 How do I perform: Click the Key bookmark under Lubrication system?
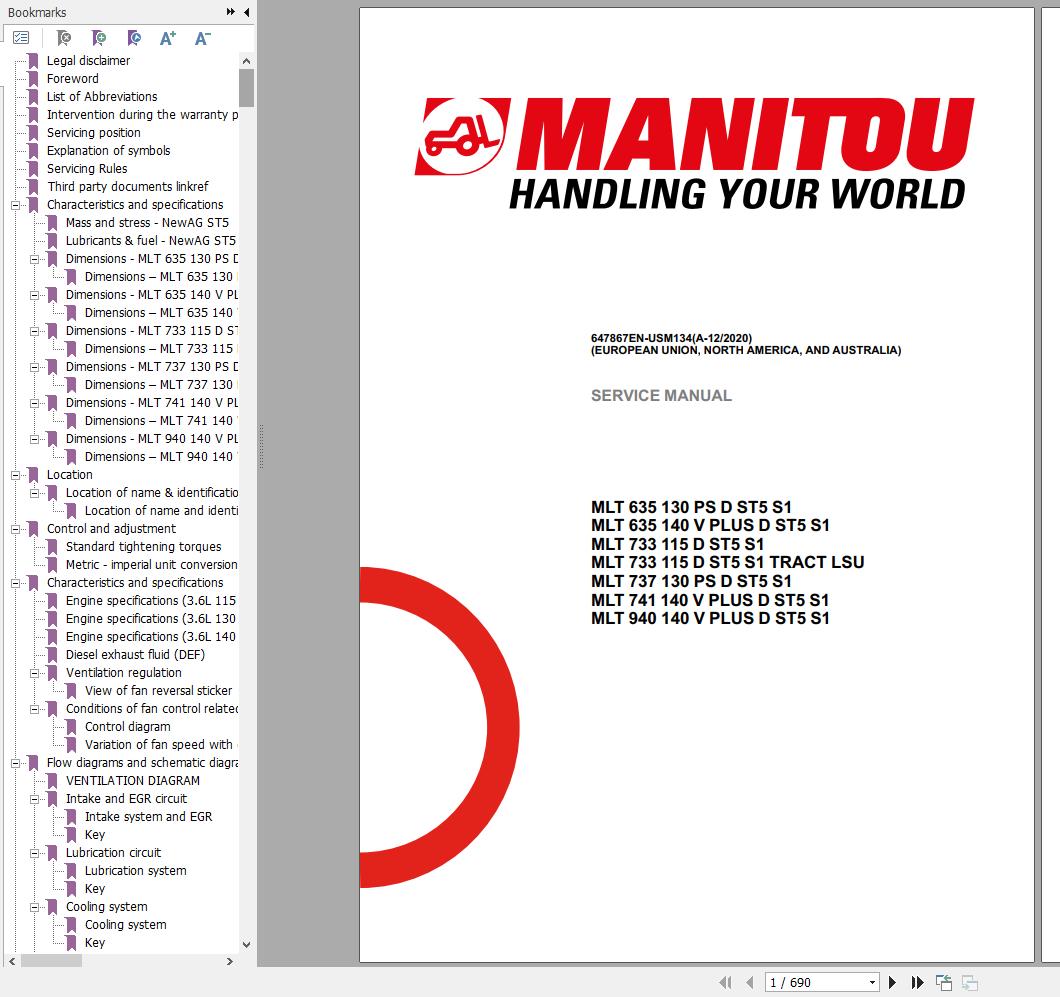click(95, 889)
